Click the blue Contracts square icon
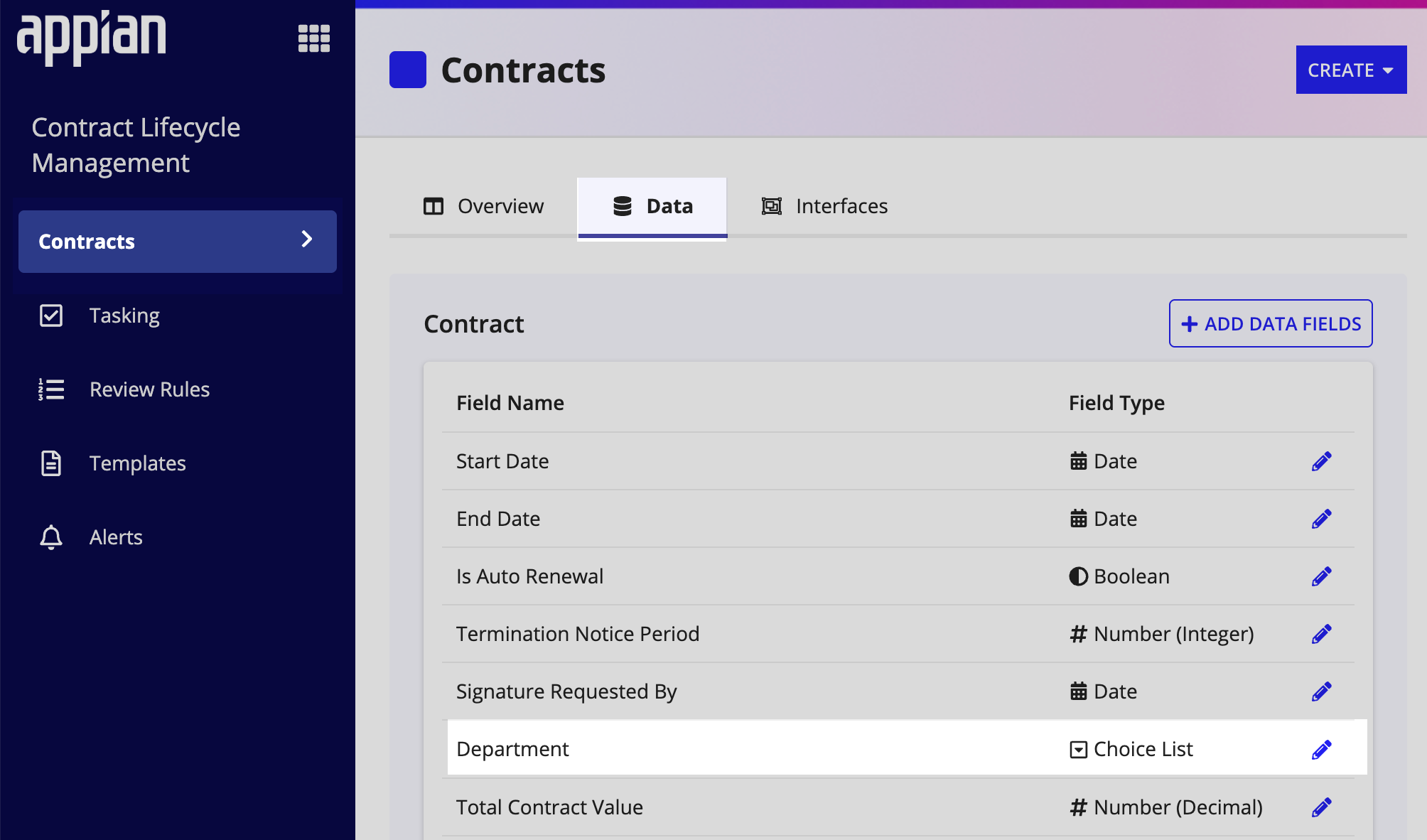 tap(408, 70)
